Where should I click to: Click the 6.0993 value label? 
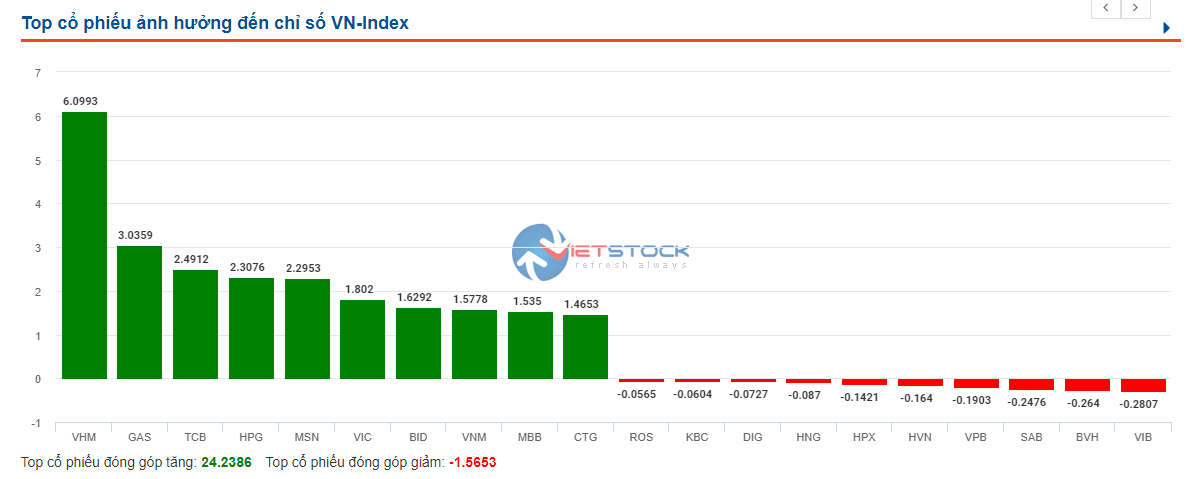point(80,101)
